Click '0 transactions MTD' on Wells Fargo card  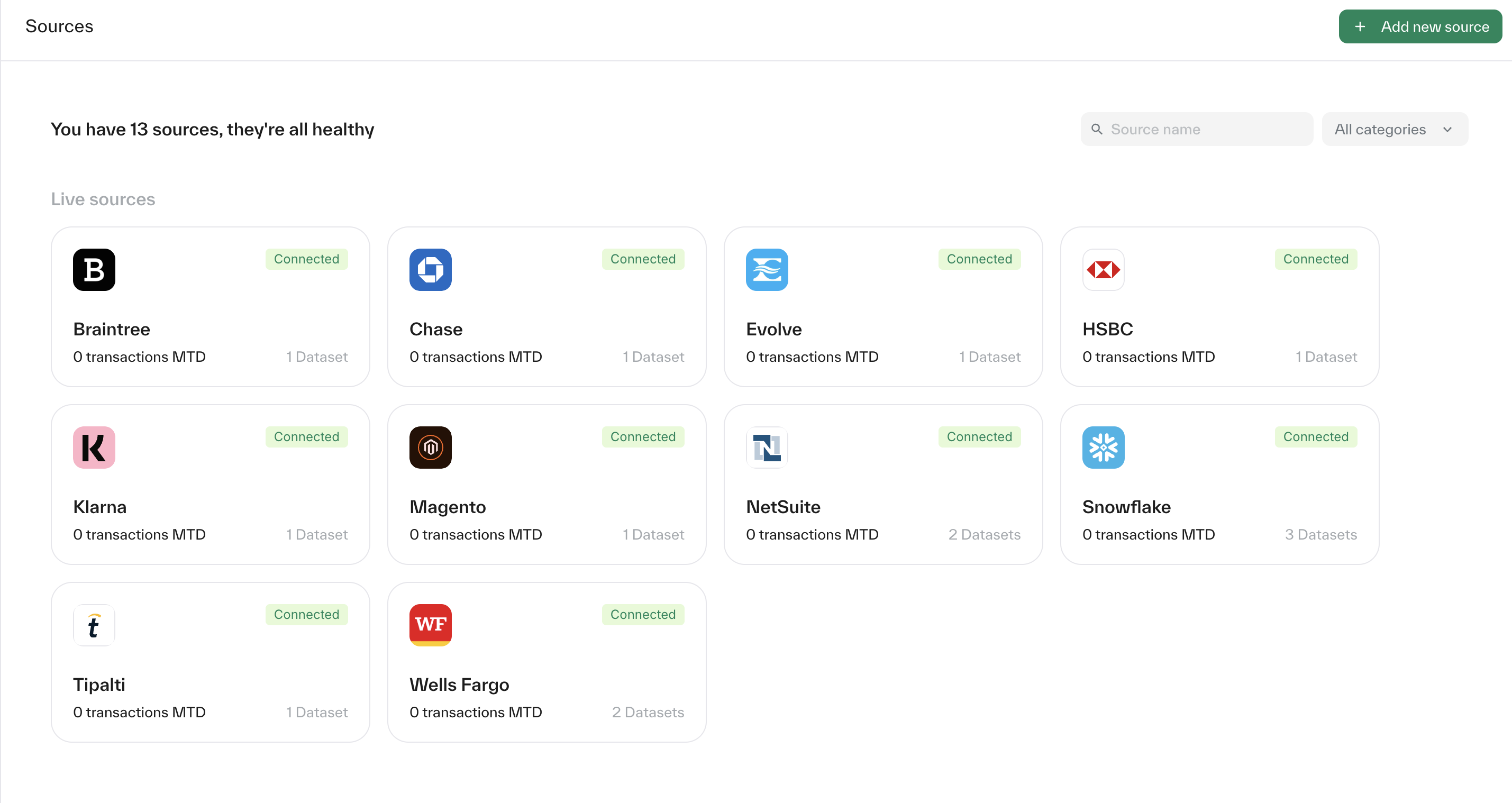click(x=476, y=713)
